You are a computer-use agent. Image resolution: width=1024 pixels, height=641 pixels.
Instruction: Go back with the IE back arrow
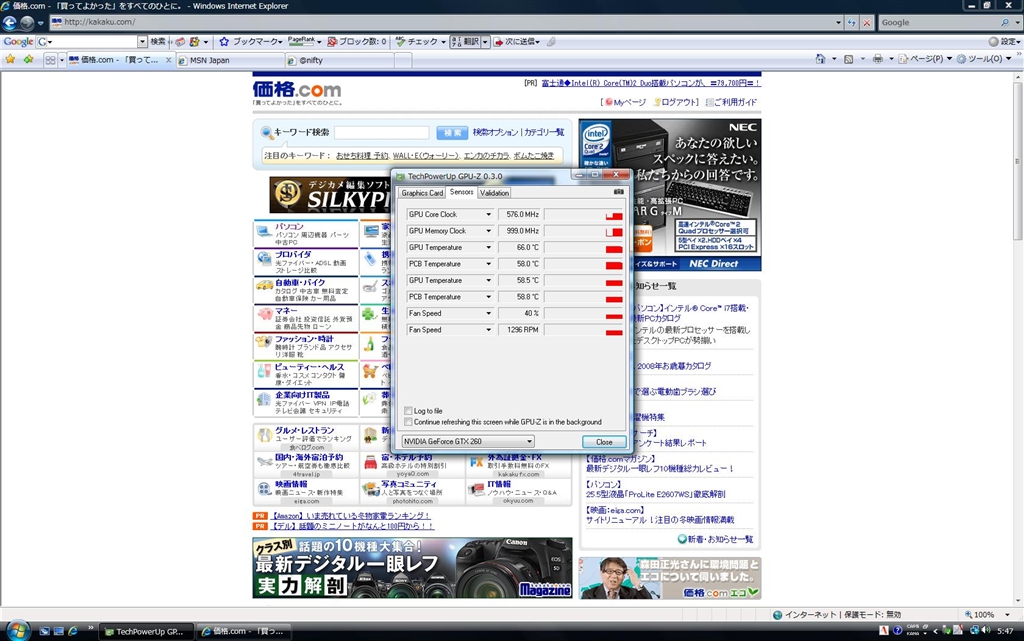point(10,23)
